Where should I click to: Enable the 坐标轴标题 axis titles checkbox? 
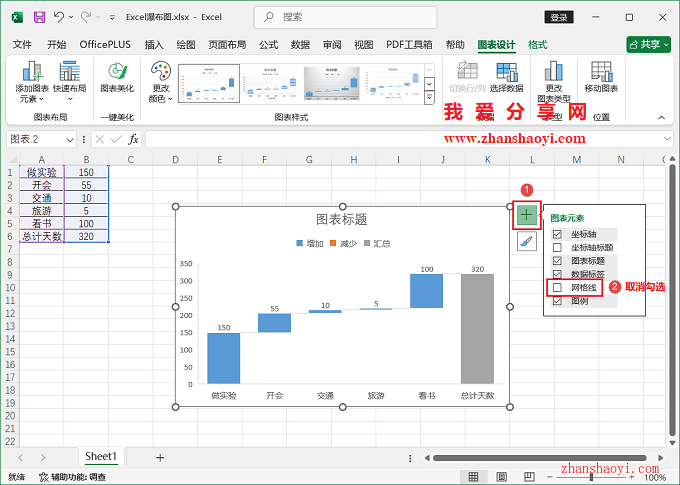pyautogui.click(x=558, y=247)
